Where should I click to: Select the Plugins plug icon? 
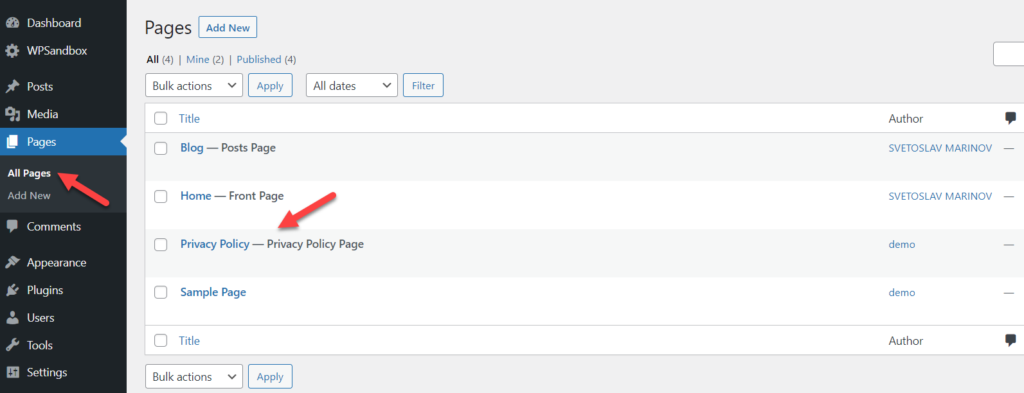[12, 291]
